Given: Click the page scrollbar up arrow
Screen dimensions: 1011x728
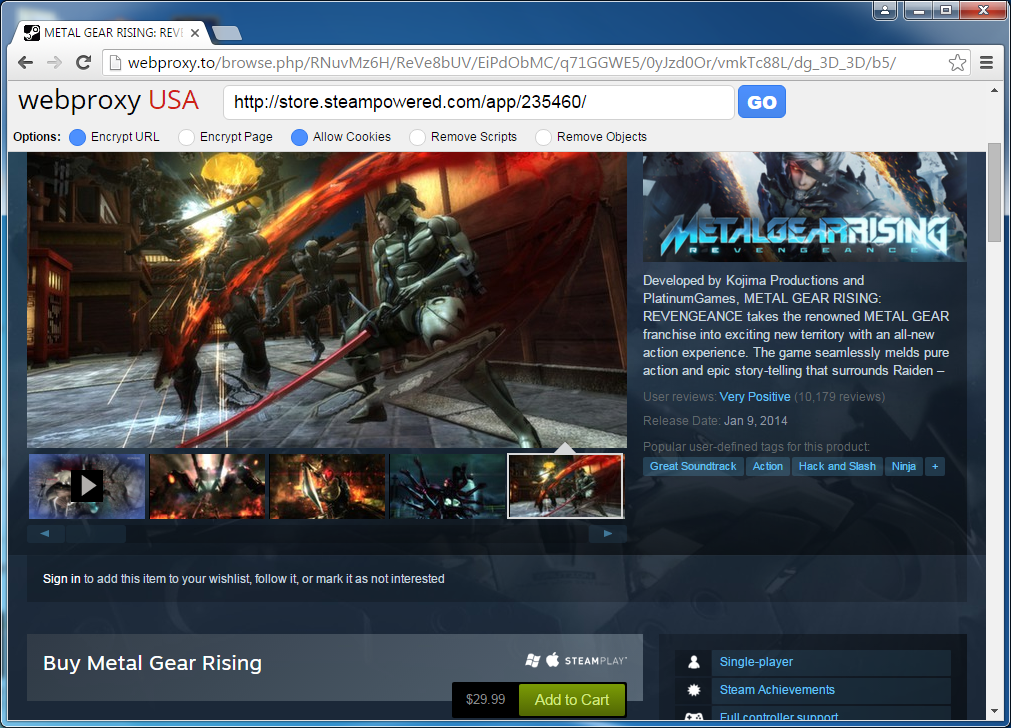Looking at the screenshot, I should (x=994, y=91).
